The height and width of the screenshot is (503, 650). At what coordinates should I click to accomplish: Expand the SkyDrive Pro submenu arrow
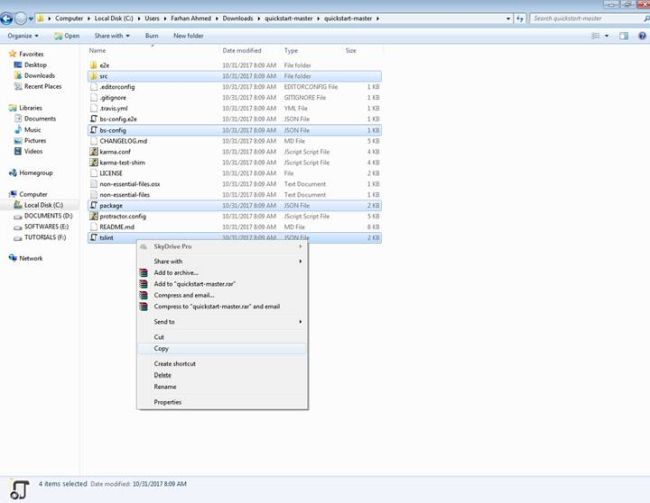[301, 246]
